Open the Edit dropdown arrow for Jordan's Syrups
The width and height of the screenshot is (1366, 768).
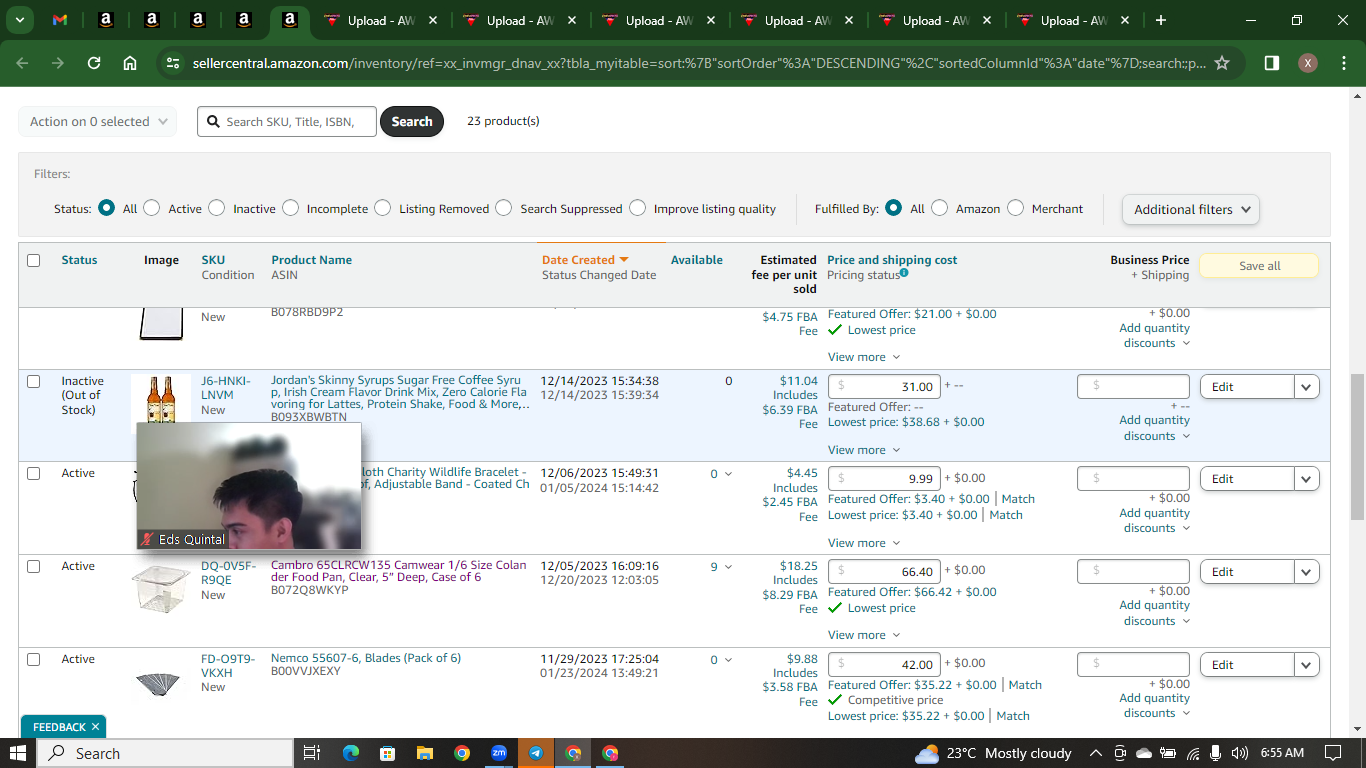[x=1307, y=387]
